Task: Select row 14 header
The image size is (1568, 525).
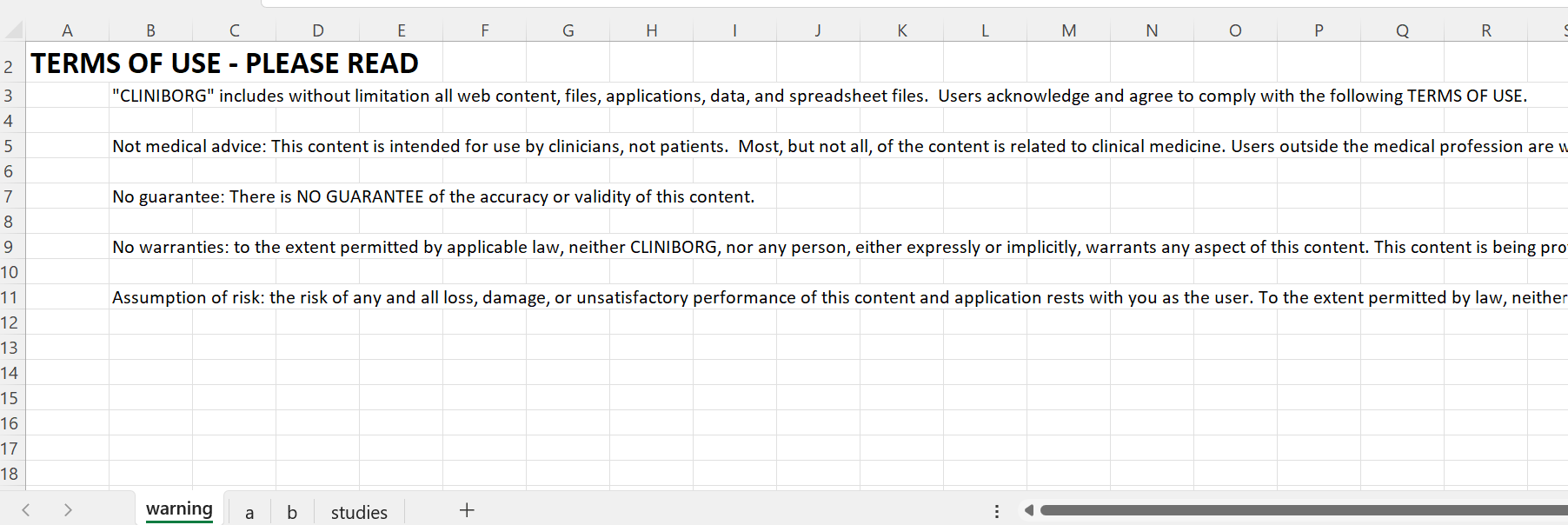Action: (12, 373)
